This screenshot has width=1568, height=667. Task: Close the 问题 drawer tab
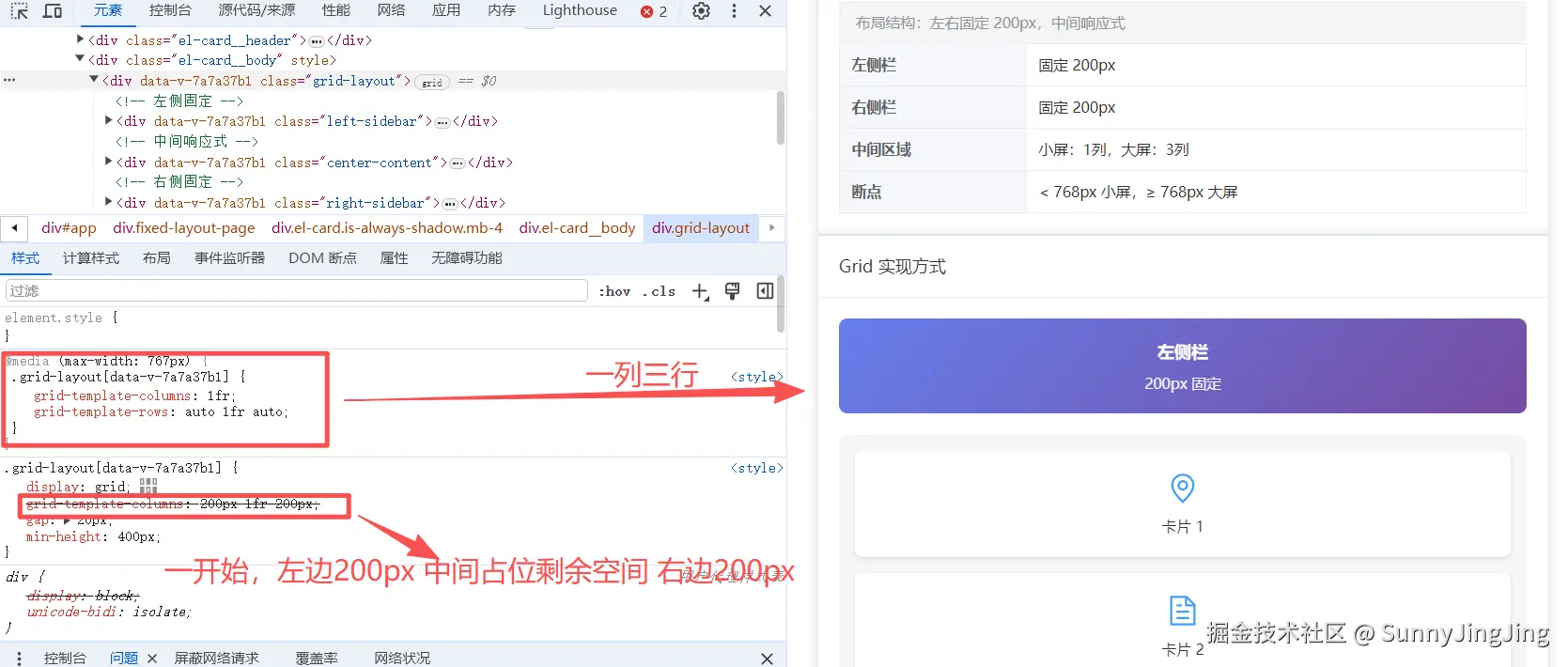pyautogui.click(x=152, y=659)
